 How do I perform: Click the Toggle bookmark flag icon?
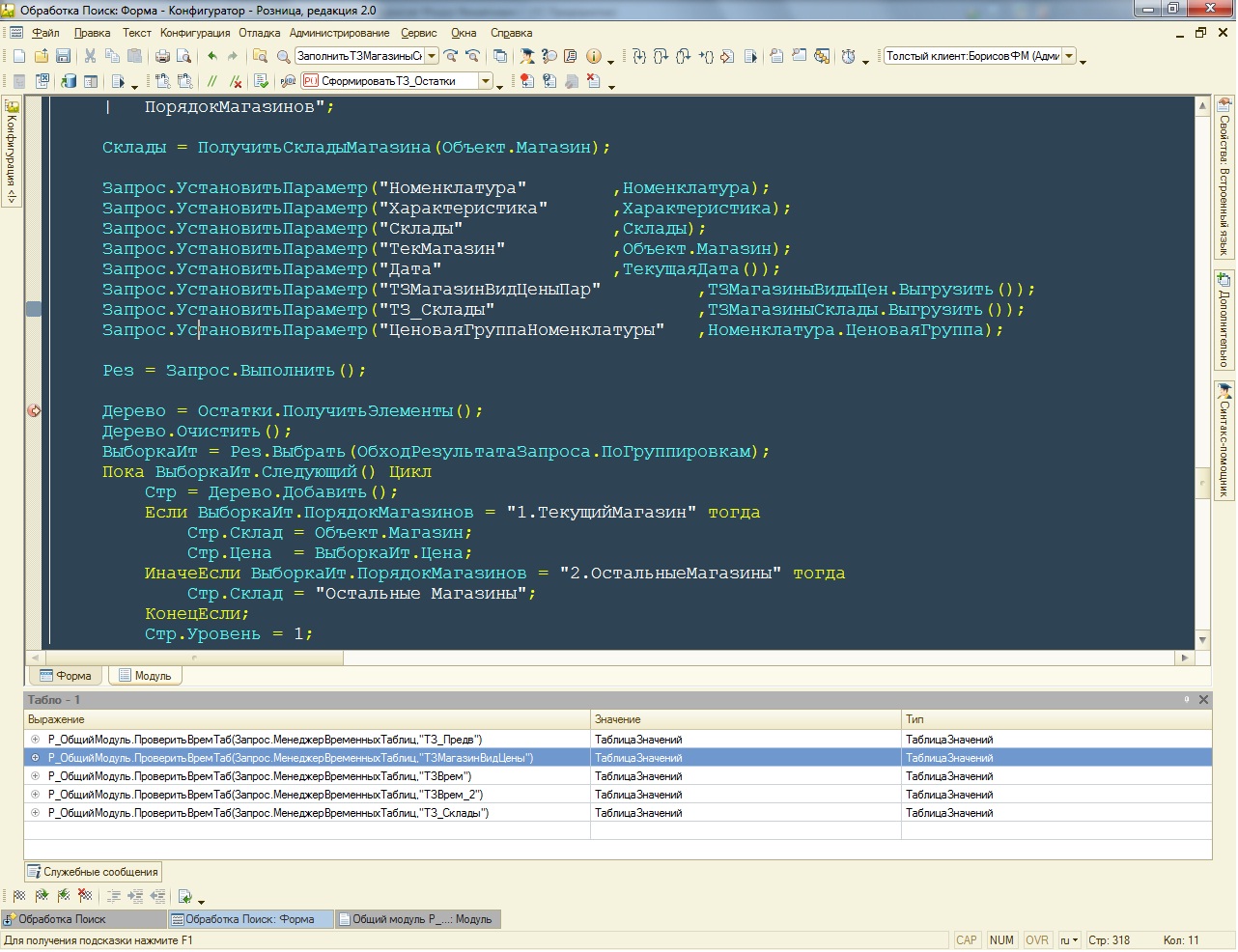(x=19, y=896)
